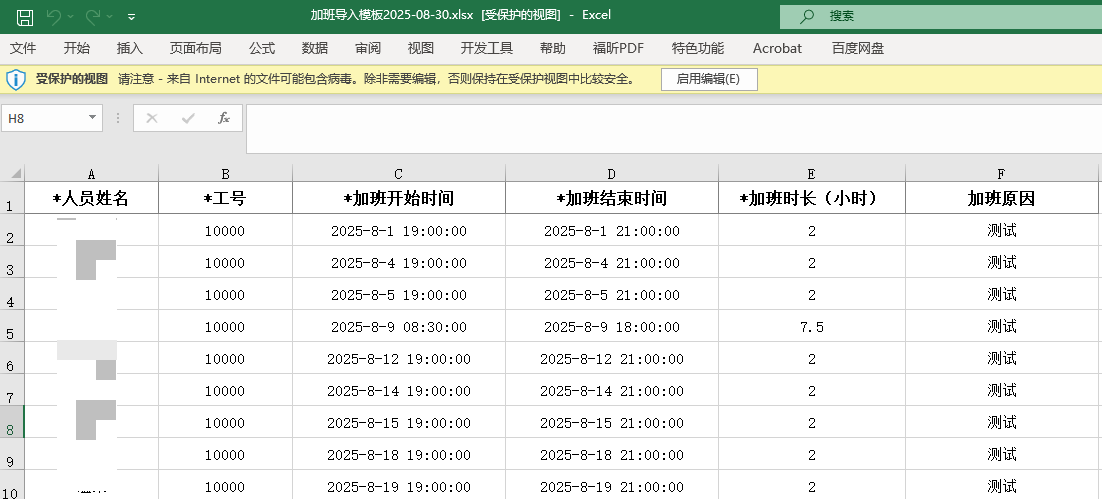Image resolution: width=1102 pixels, height=499 pixels.
Task: Open the Quick Access Toolbar customize arrow
Action: [132, 17]
